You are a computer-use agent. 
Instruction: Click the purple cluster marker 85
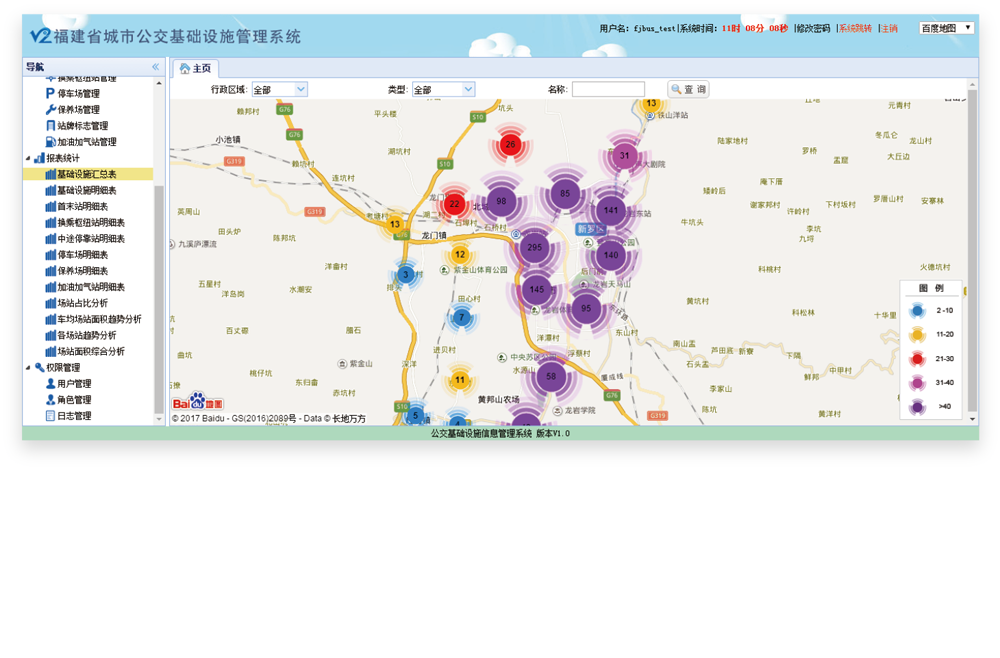click(565, 194)
